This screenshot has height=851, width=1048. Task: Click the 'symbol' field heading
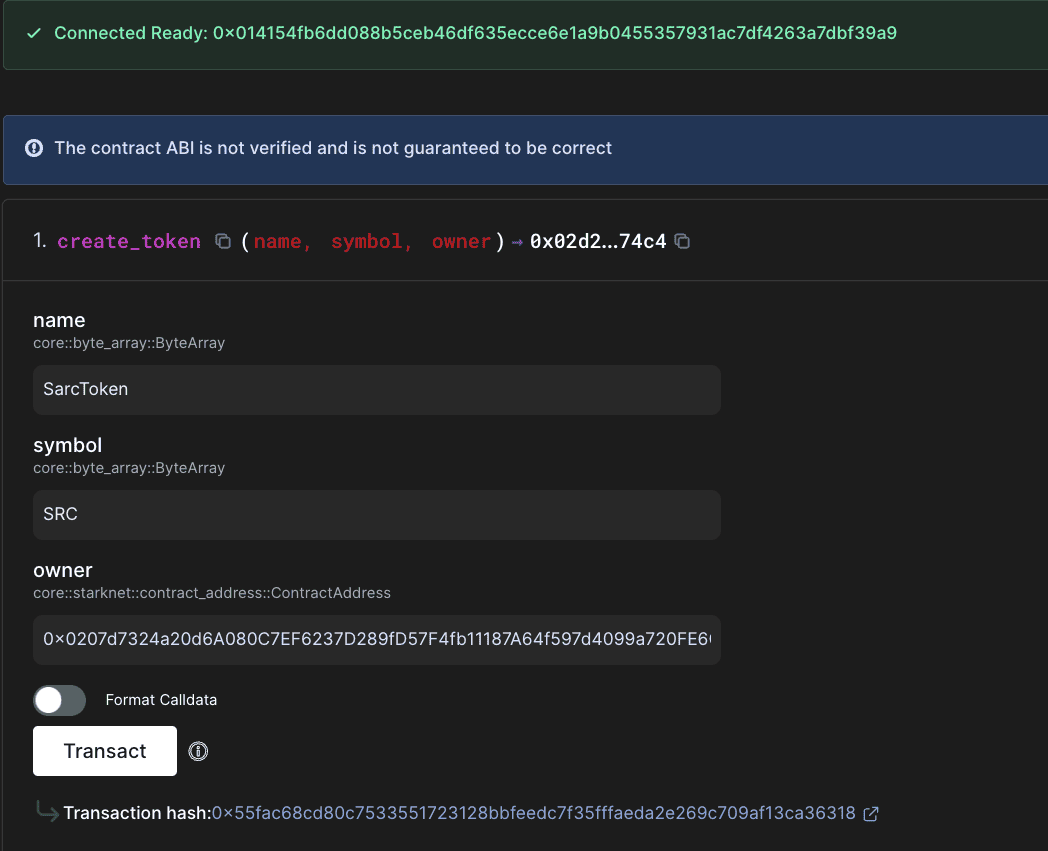pos(68,445)
